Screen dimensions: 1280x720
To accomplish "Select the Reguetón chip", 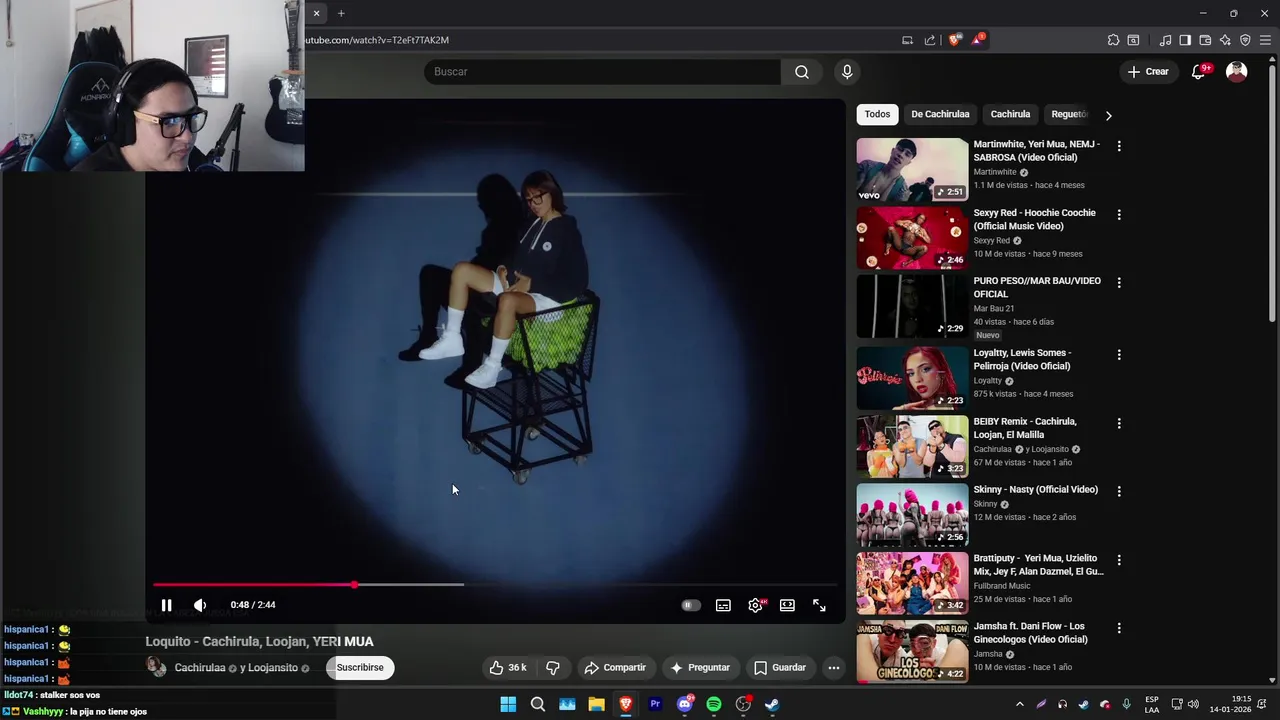I will tap(1068, 114).
